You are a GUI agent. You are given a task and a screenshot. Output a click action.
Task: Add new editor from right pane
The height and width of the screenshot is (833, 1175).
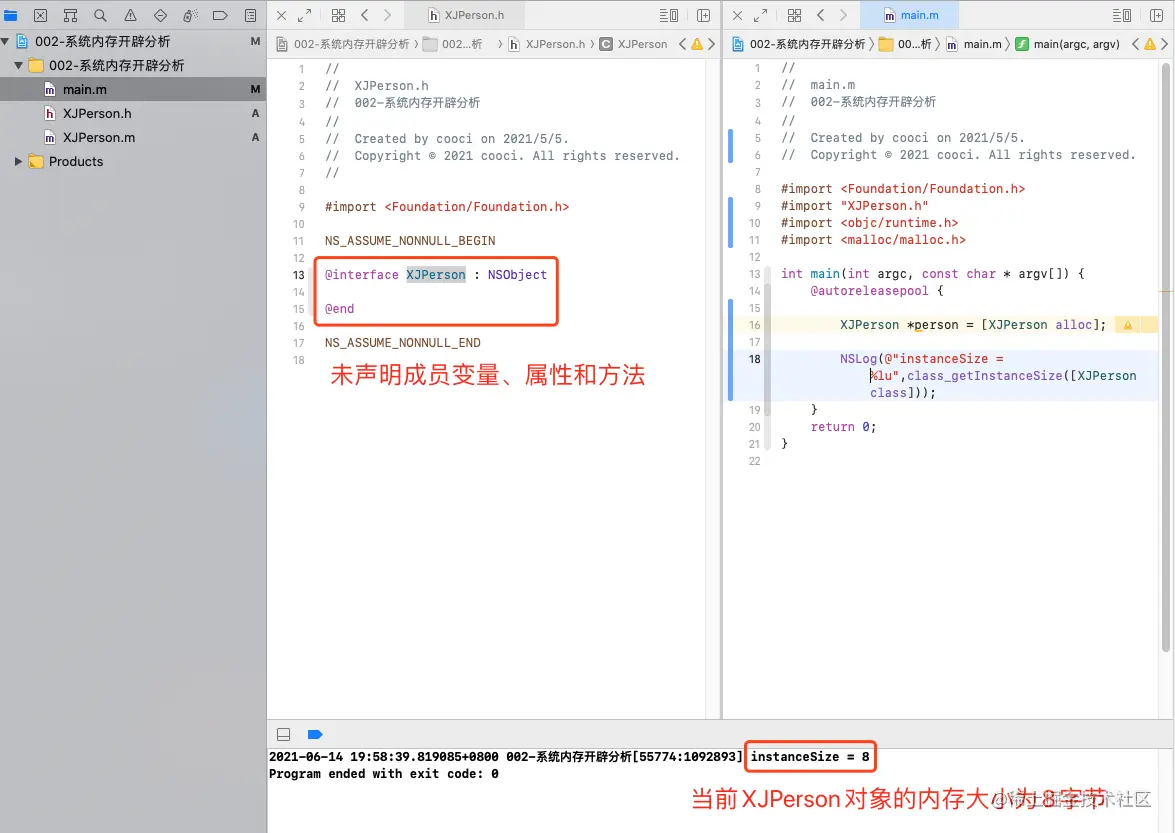click(x=1157, y=15)
